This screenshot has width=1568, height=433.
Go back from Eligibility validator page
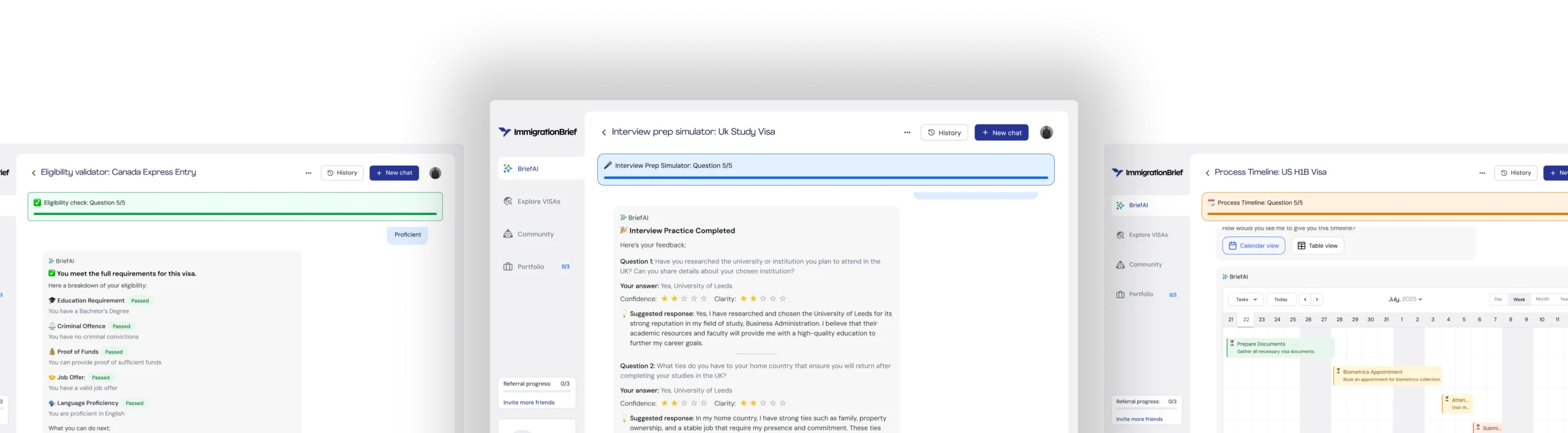[x=34, y=173]
